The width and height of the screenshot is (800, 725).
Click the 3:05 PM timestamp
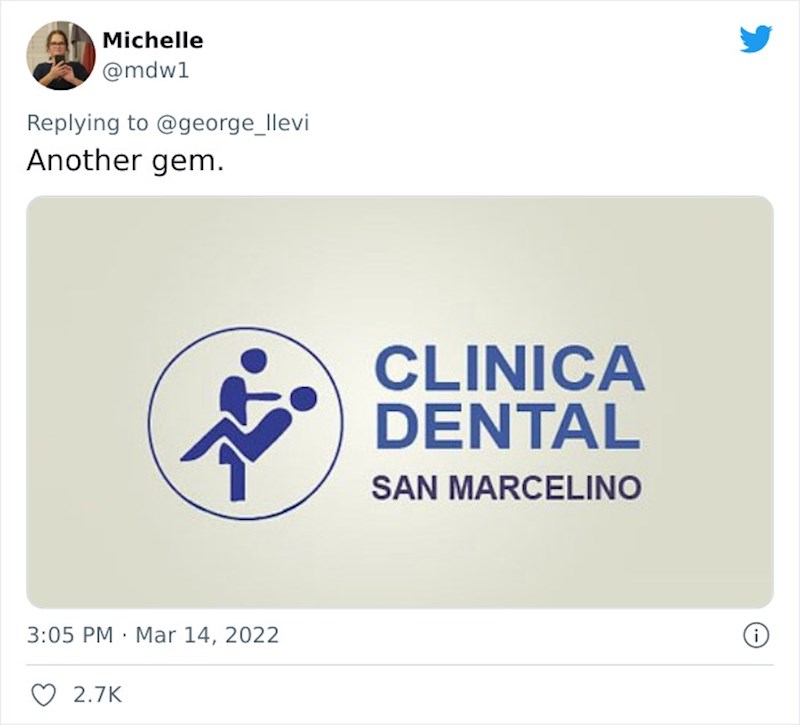coord(69,635)
